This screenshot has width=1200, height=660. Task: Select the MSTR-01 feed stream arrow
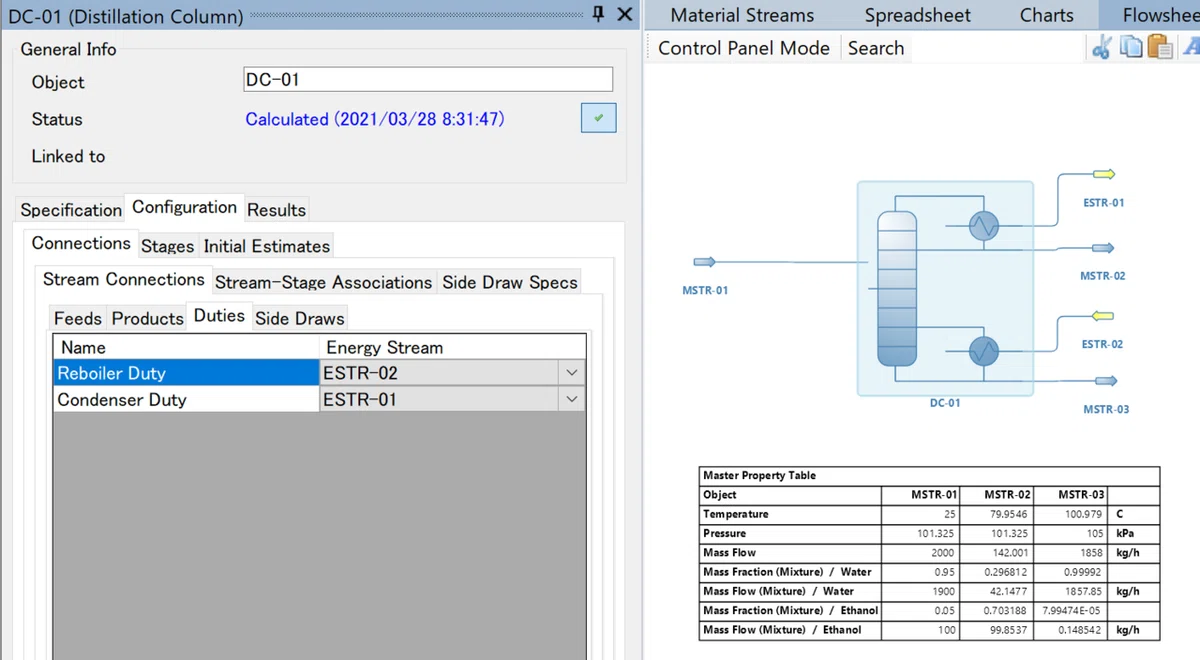(x=705, y=262)
